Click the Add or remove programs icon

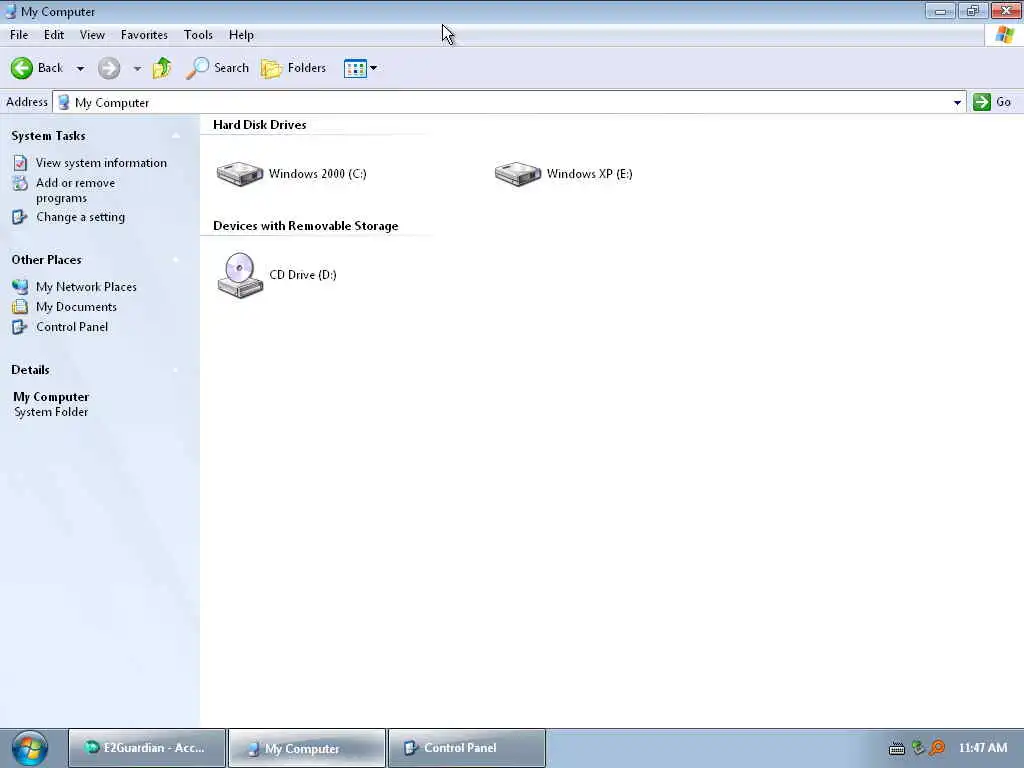pyautogui.click(x=20, y=183)
